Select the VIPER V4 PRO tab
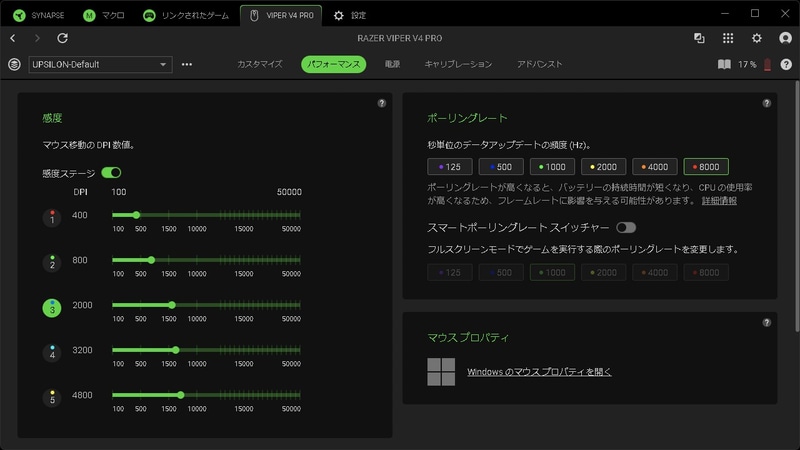 (281, 15)
